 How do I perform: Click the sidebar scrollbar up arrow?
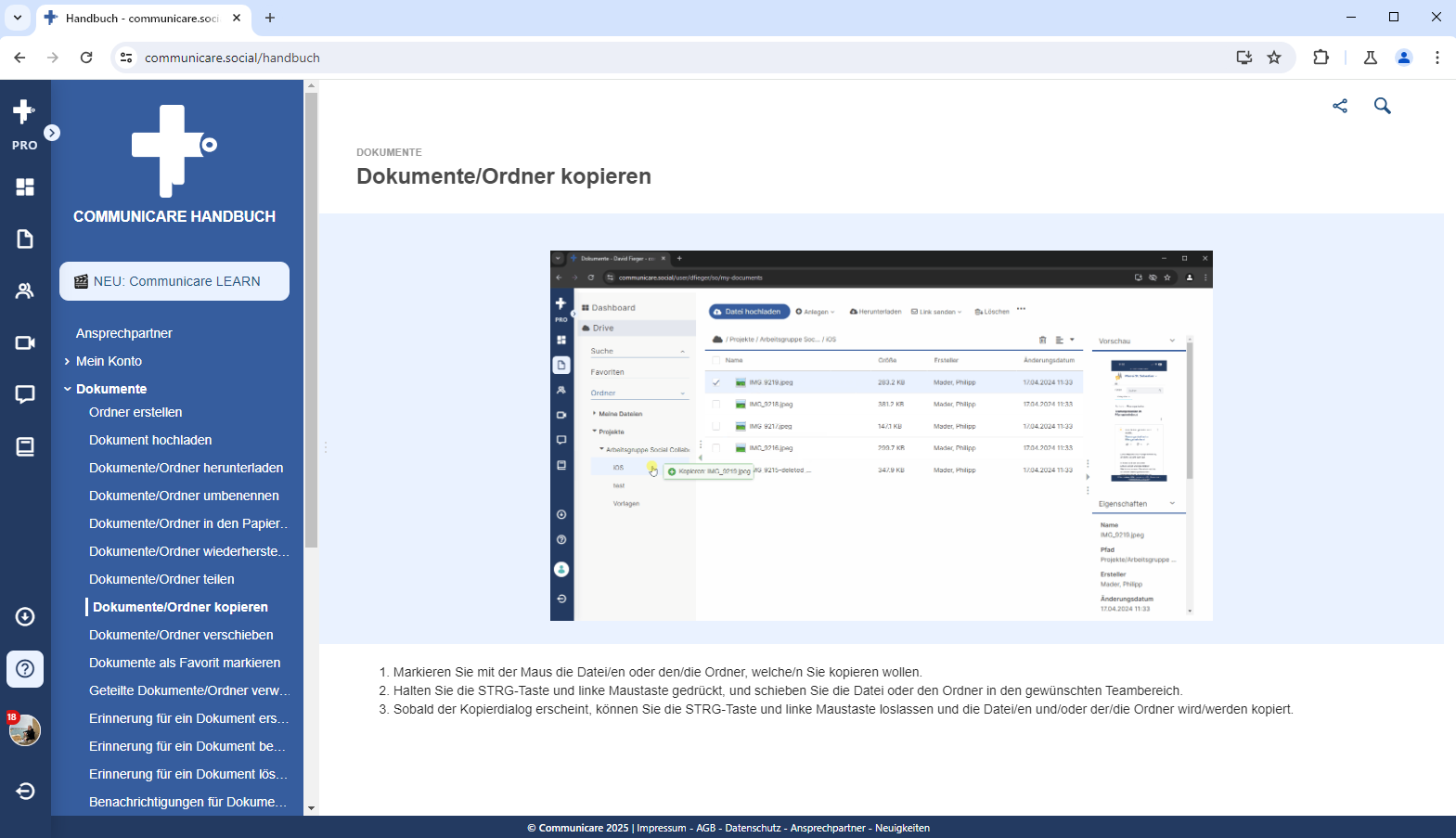point(311,85)
